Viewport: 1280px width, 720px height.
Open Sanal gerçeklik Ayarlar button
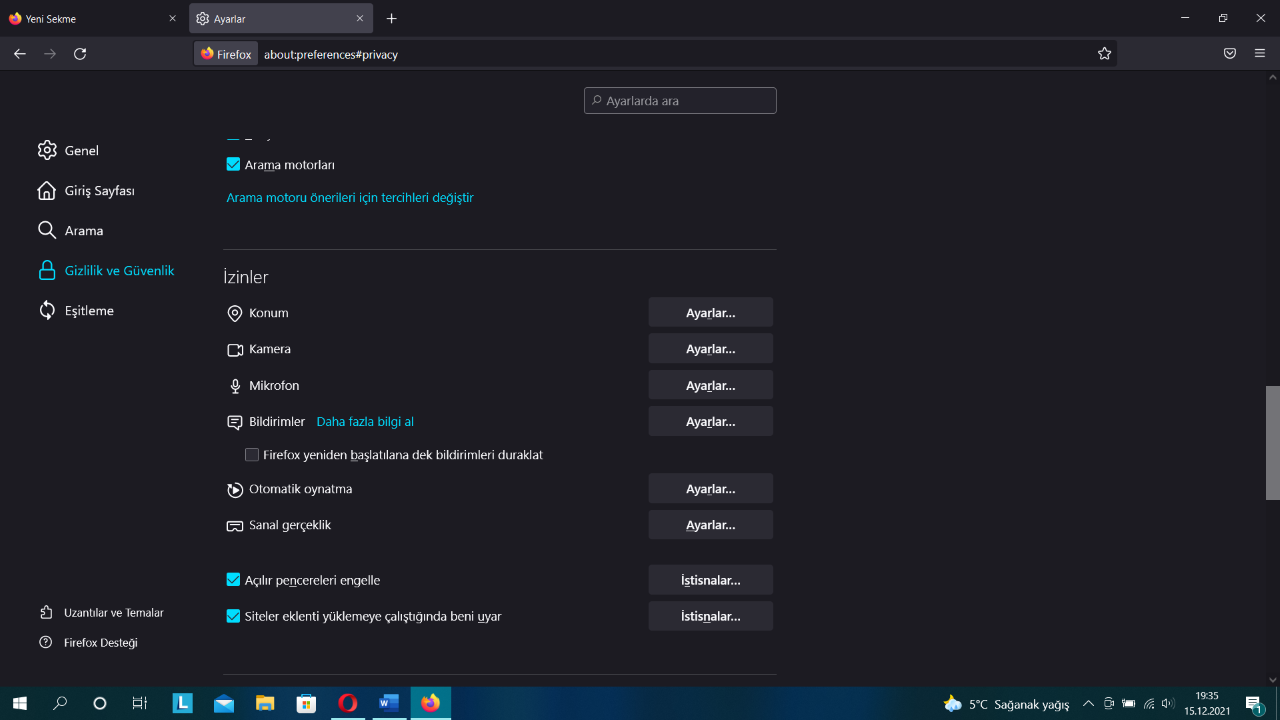coord(711,524)
